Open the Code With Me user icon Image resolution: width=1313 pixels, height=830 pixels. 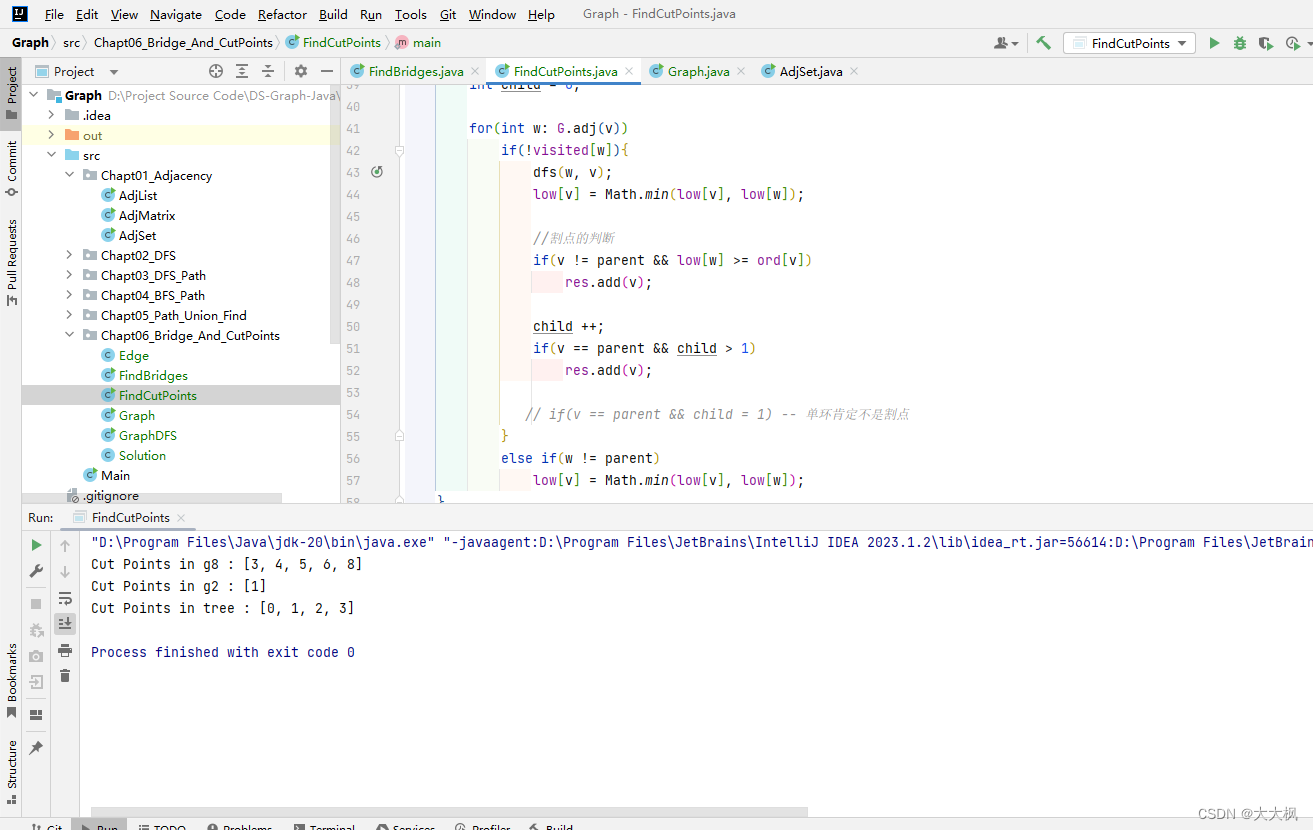coord(1005,43)
